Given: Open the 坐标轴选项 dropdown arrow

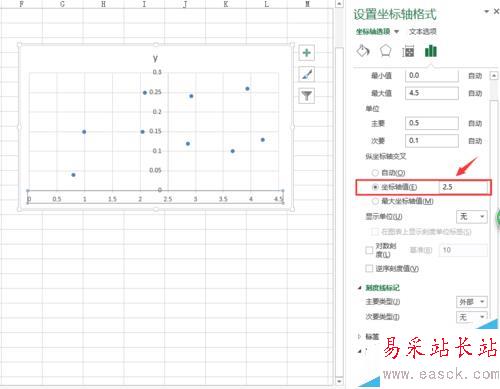Looking at the screenshot, I should coord(397,32).
